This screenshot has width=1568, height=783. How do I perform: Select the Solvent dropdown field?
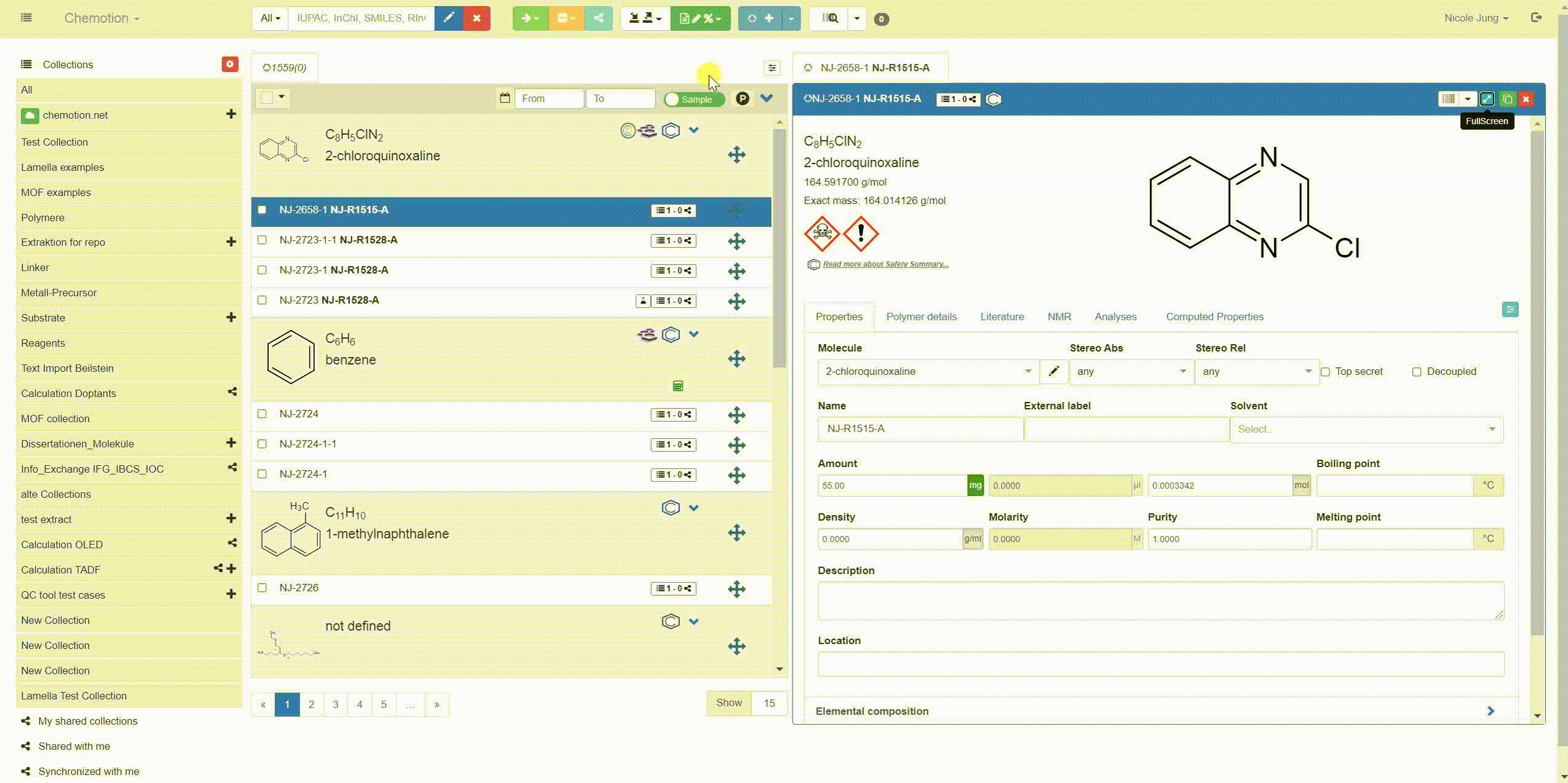(1366, 429)
